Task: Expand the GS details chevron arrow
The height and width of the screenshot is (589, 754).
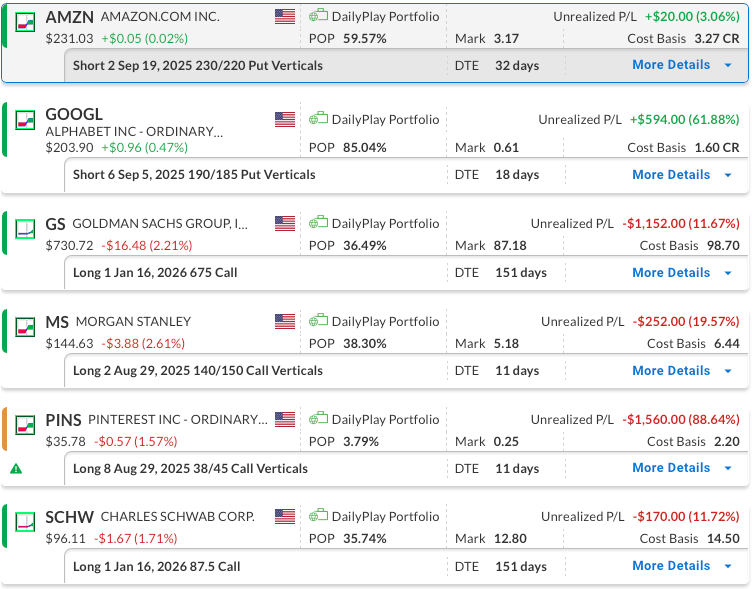Action: click(728, 273)
